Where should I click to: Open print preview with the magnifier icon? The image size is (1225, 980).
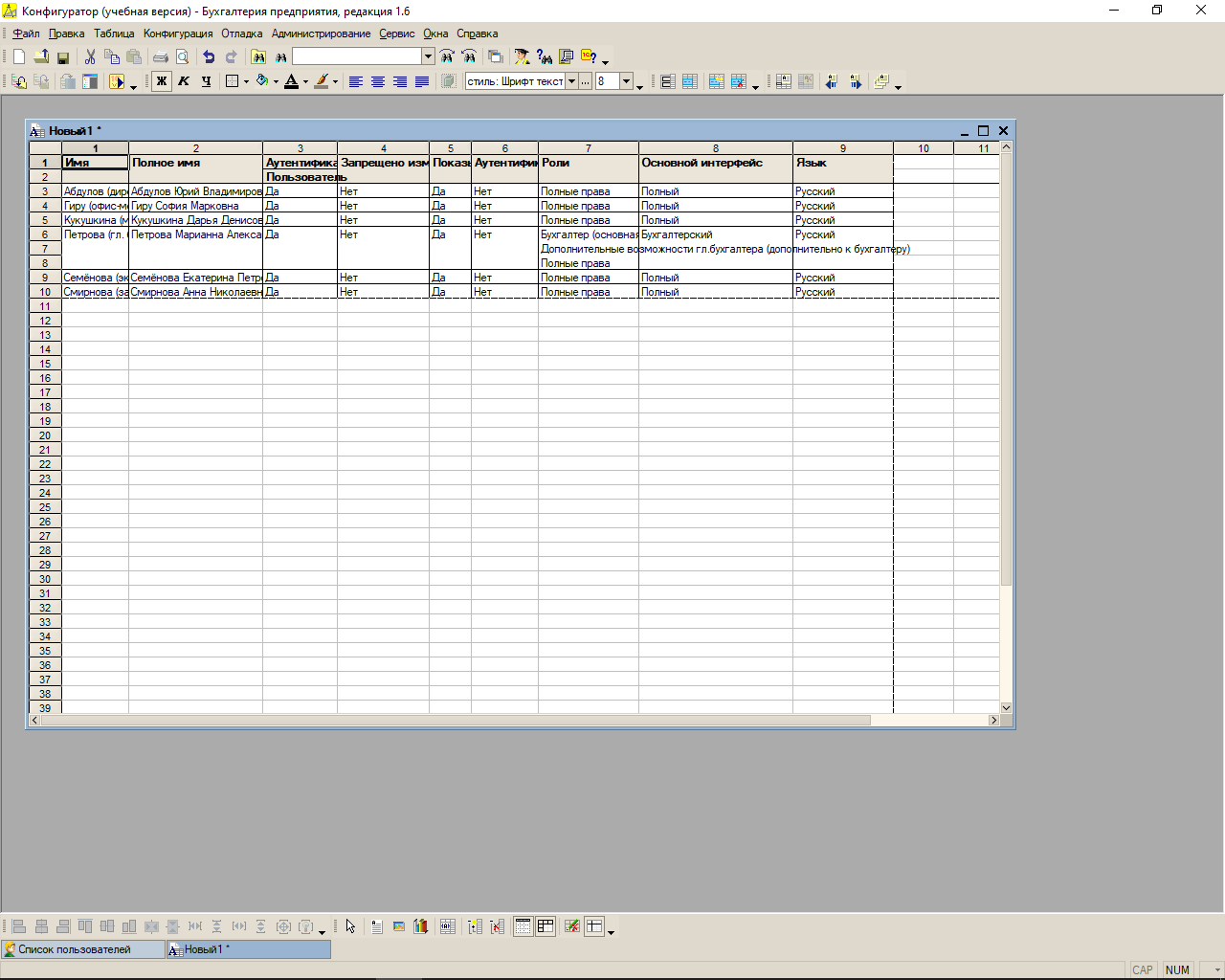(x=183, y=57)
